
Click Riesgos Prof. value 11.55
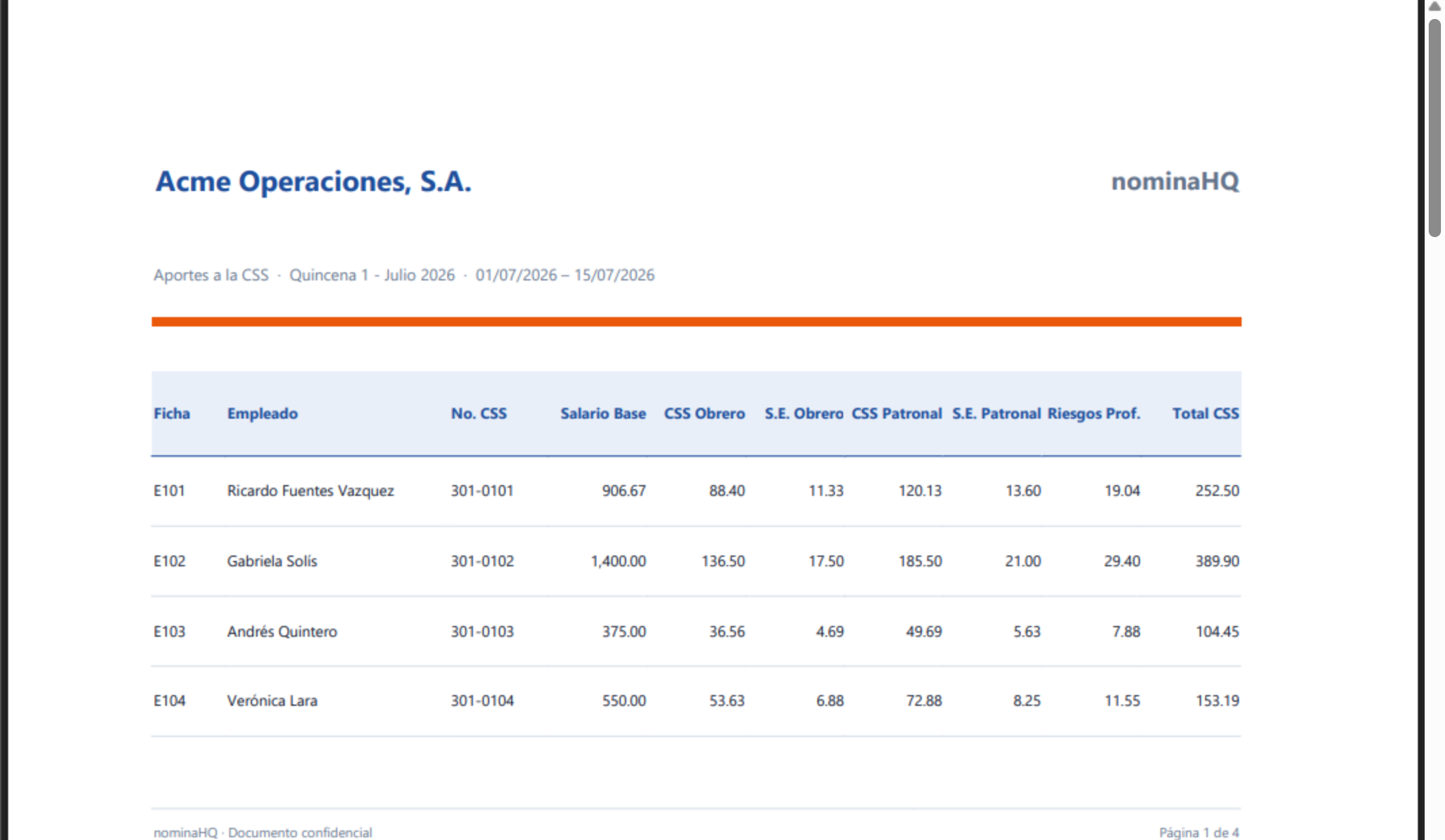(x=1122, y=700)
